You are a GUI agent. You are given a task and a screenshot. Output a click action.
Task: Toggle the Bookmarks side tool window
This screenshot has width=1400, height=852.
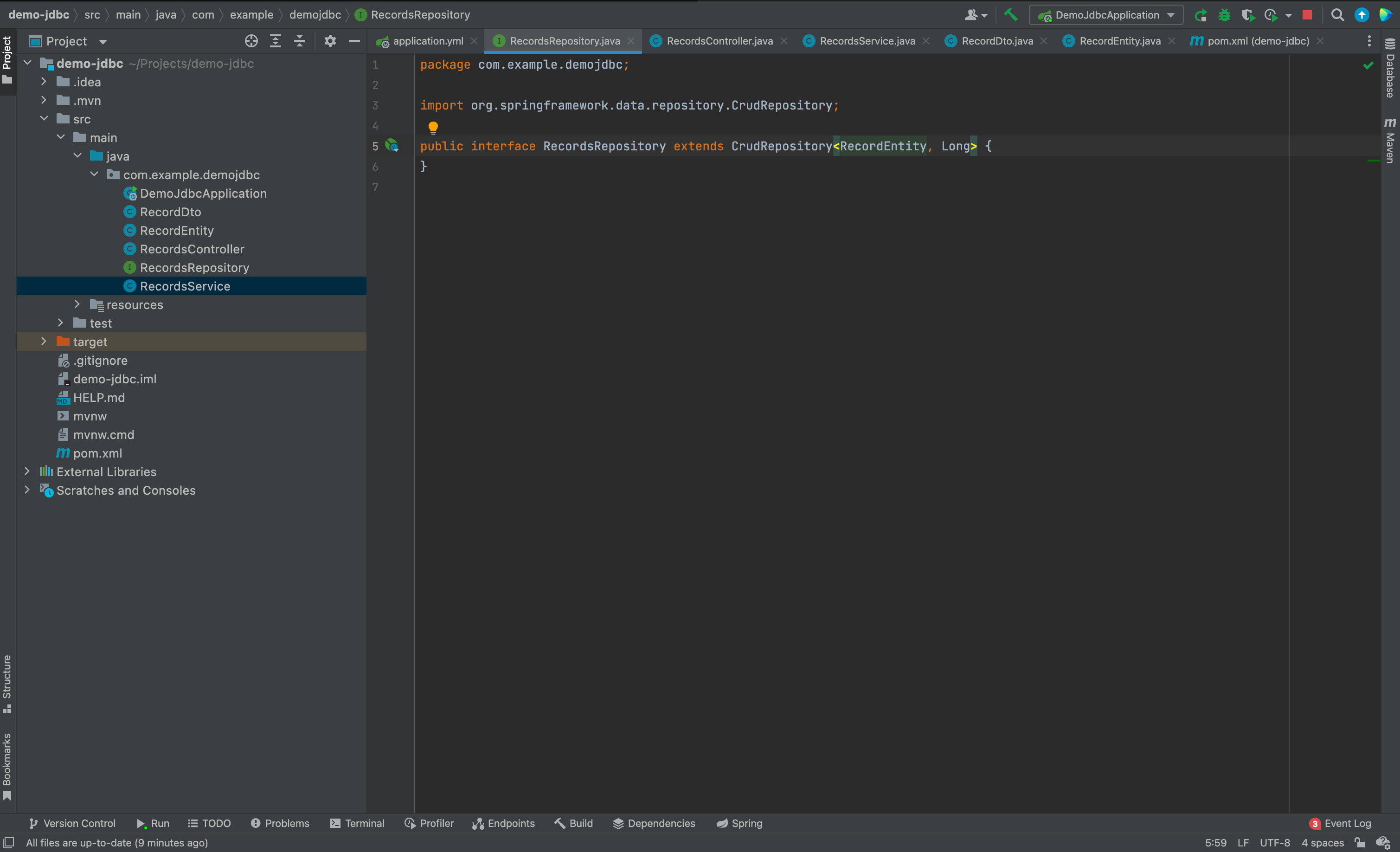7,768
